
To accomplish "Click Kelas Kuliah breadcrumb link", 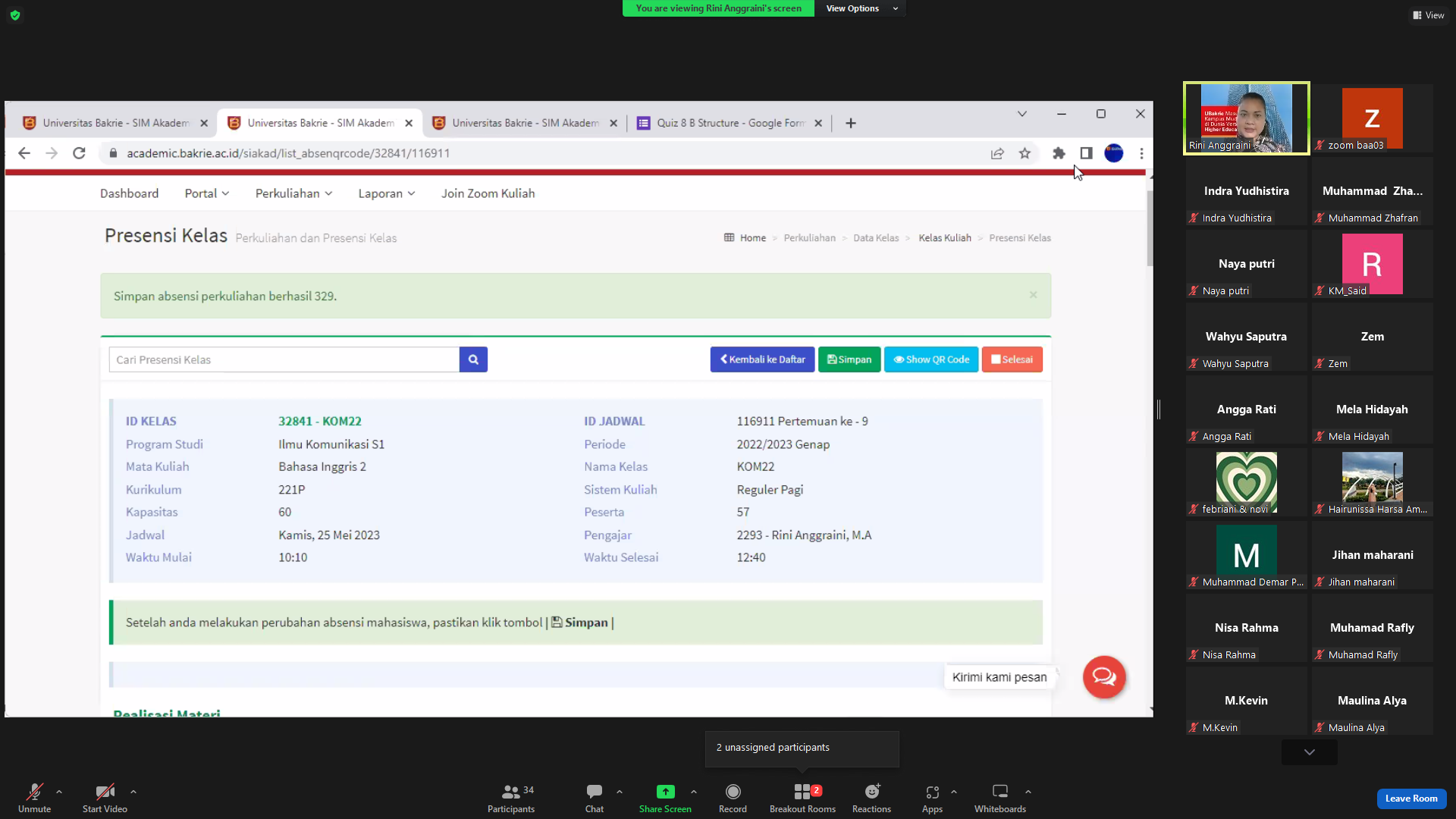I will 945,238.
